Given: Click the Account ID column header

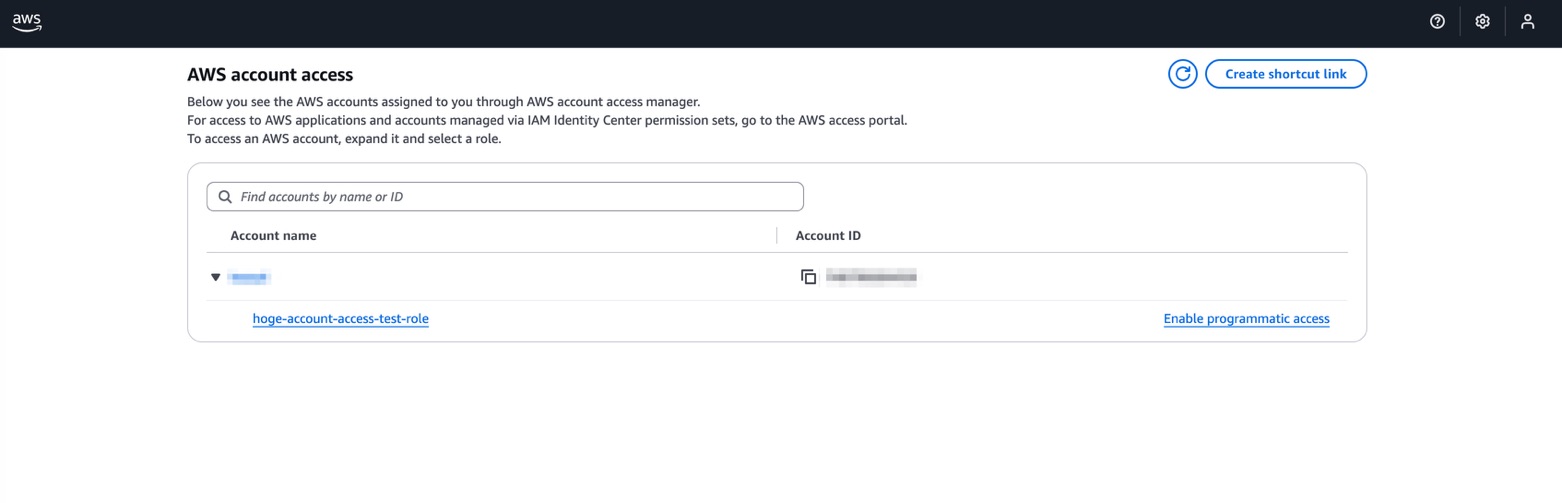Looking at the screenshot, I should coord(828,236).
